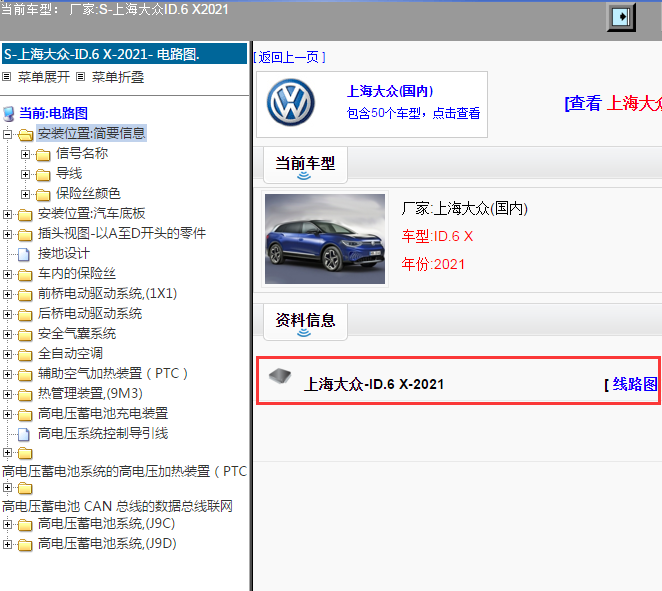Viewport: 662px width, 591px height.
Task: Click the folder icon beside 车内的保险丝
Action: click(x=25, y=275)
